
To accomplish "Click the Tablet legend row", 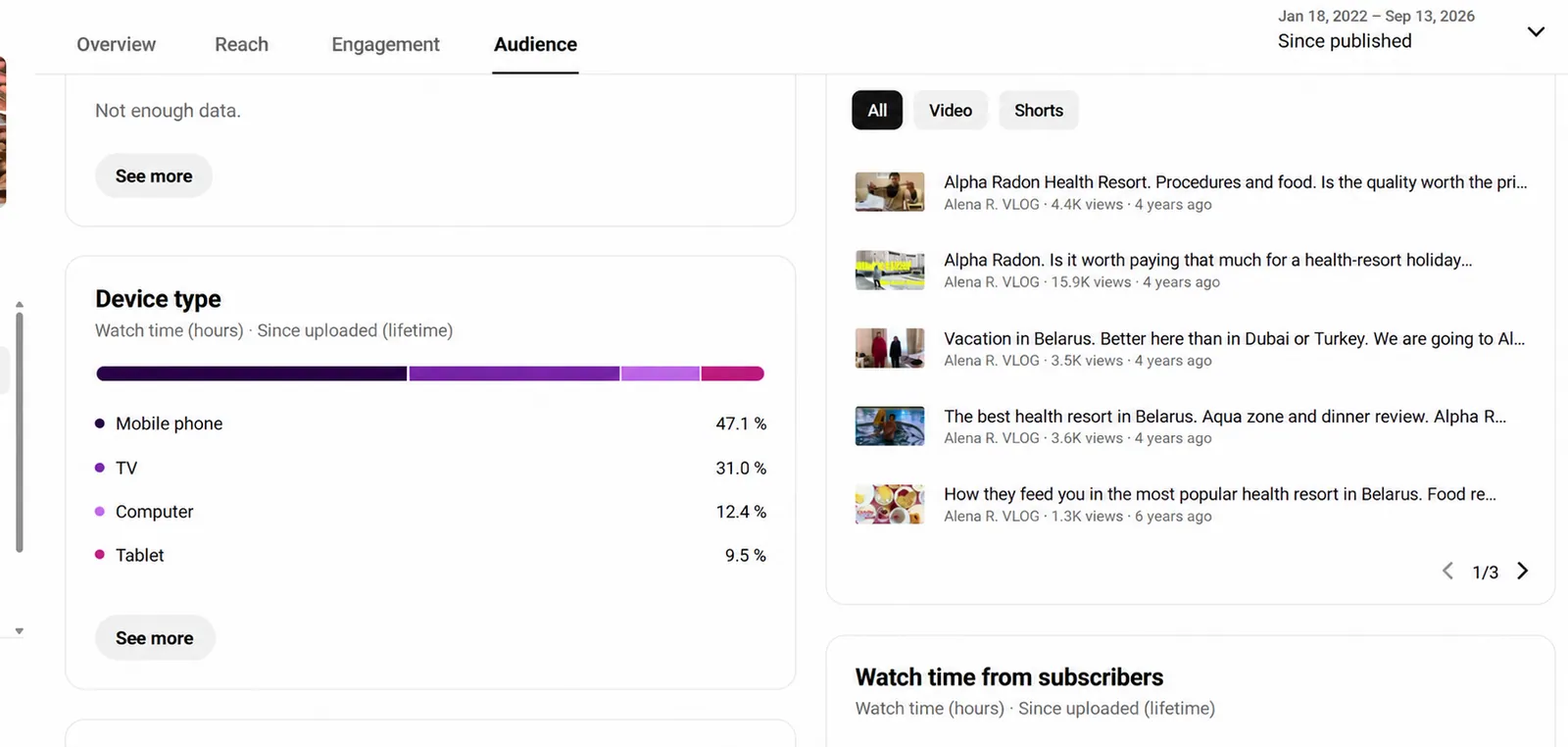I will point(430,555).
